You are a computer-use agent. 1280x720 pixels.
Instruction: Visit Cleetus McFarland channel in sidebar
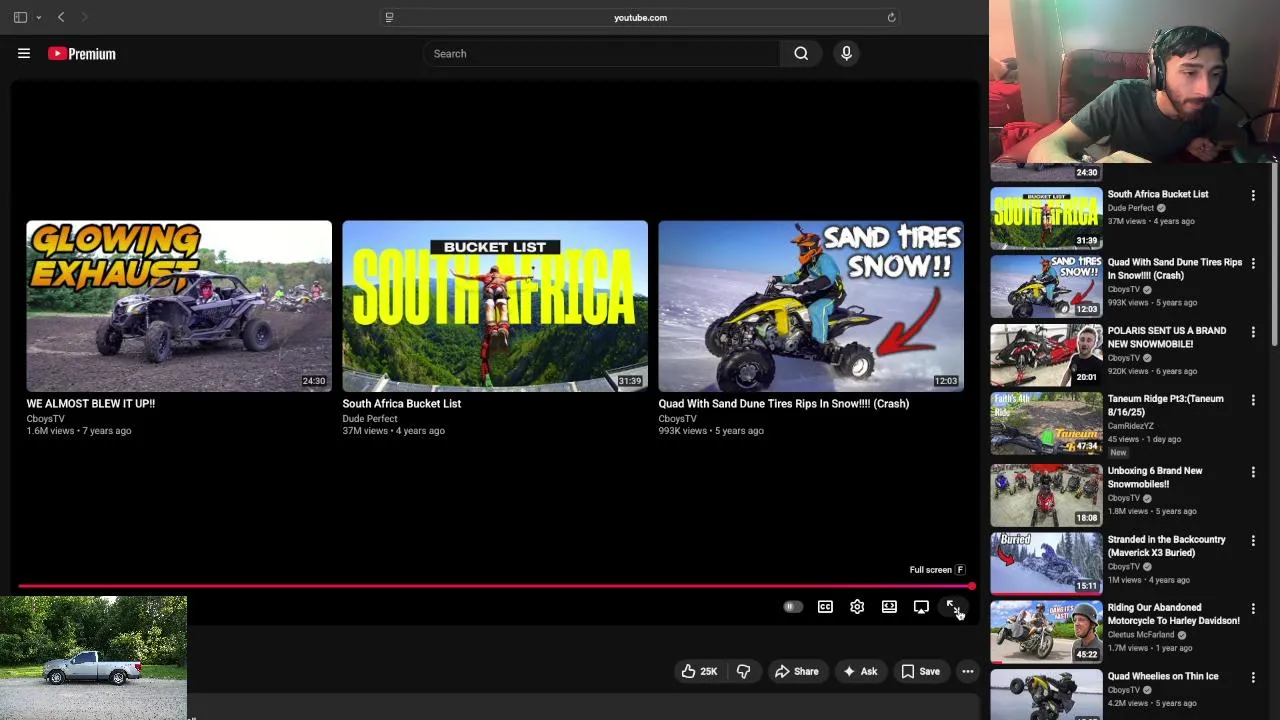[x=1140, y=635]
